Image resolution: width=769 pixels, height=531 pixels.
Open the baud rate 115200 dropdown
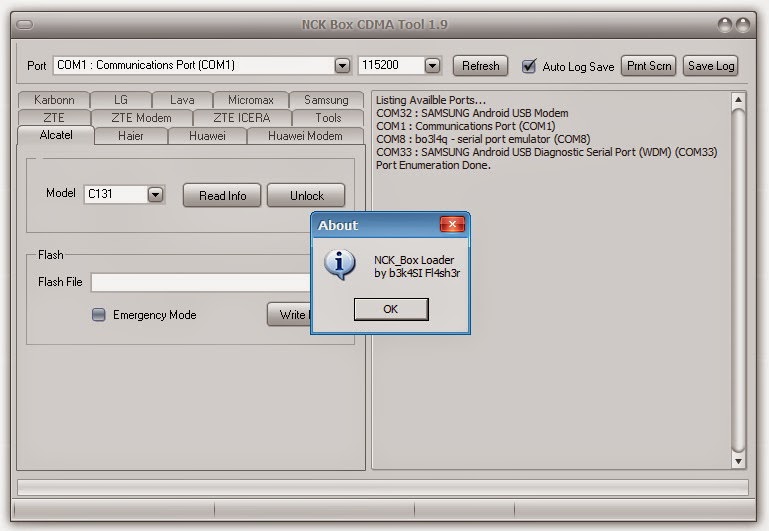click(x=432, y=65)
